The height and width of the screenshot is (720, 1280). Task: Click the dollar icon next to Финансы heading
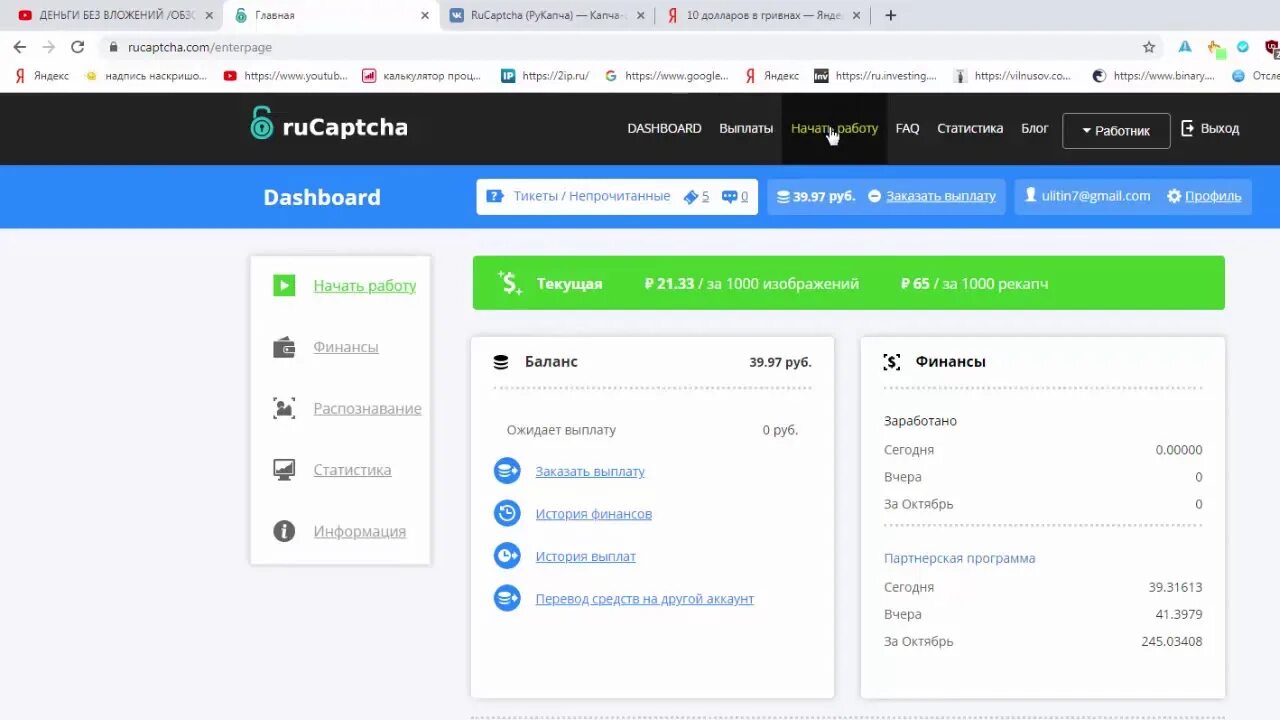pyautogui.click(x=892, y=362)
